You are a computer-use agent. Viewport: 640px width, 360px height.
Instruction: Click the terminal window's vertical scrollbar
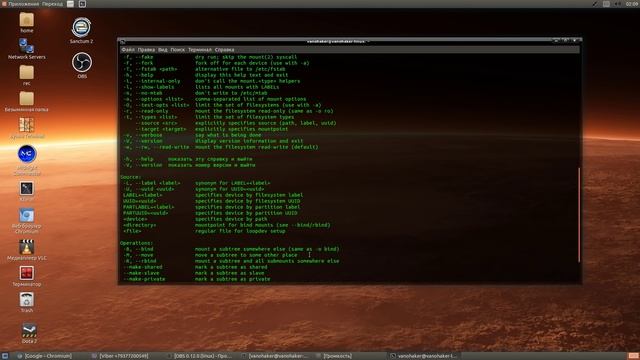(x=579, y=215)
